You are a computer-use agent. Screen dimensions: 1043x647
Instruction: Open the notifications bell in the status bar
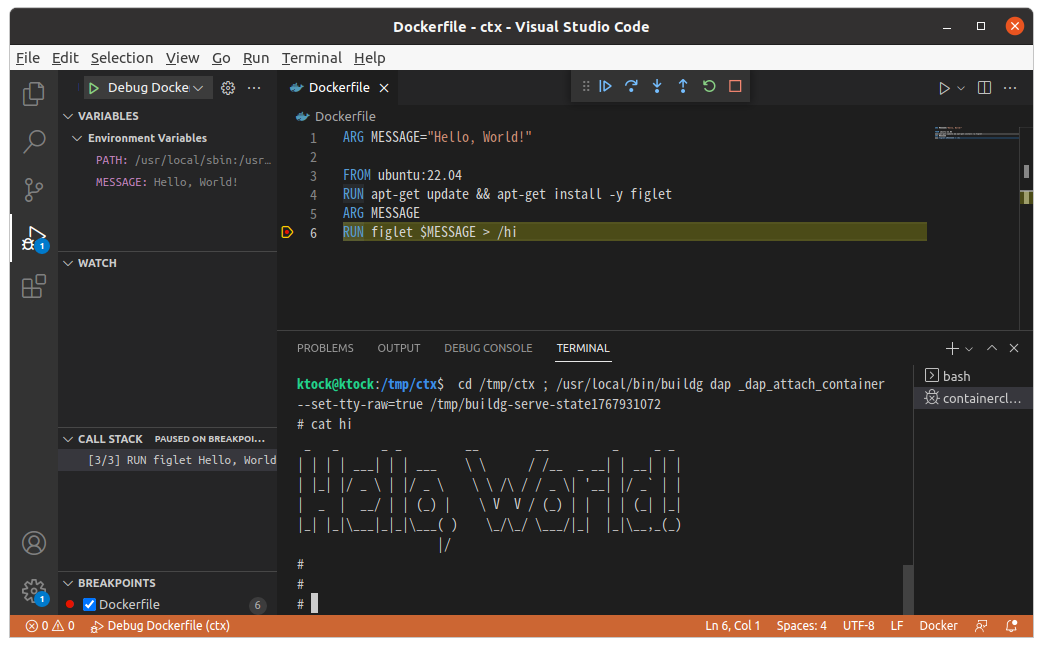click(1011, 625)
